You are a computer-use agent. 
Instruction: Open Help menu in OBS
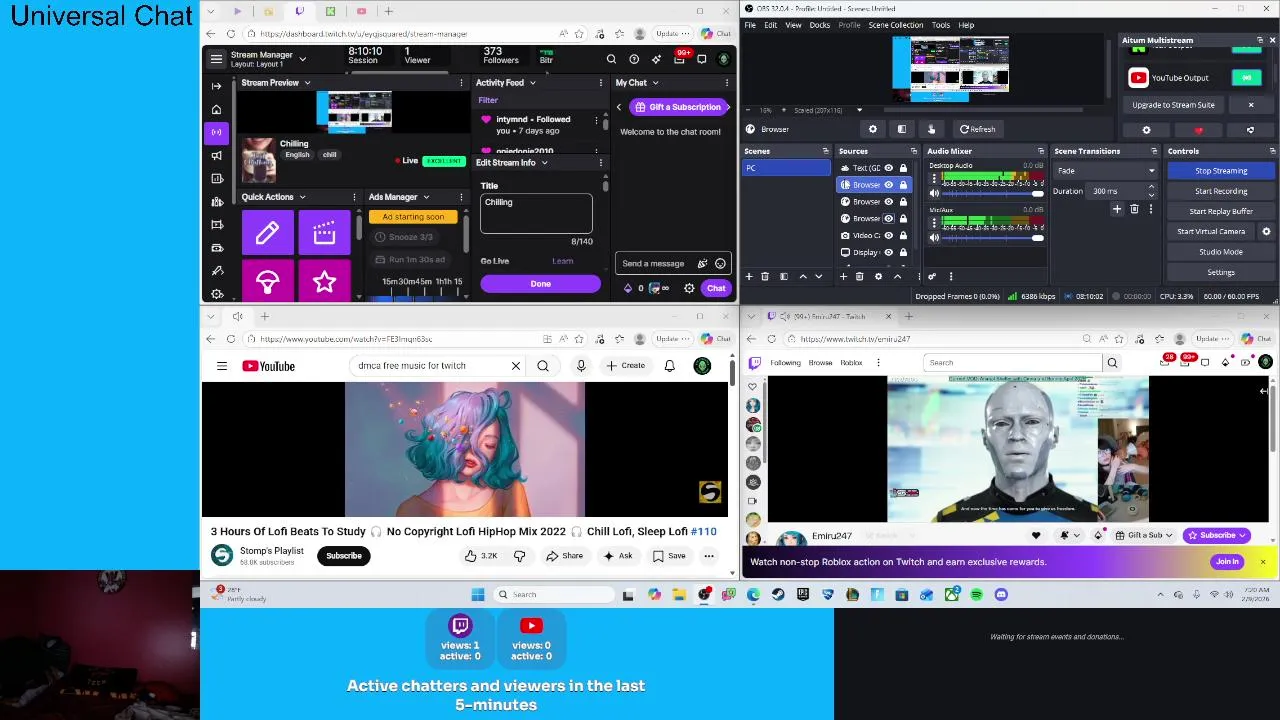966,25
